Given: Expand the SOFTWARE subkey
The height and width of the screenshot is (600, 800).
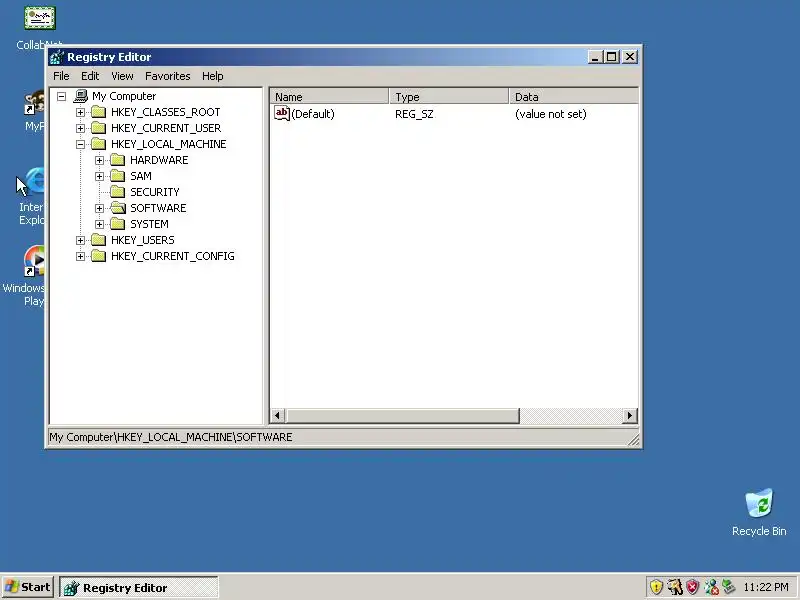Looking at the screenshot, I should pyautogui.click(x=99, y=208).
